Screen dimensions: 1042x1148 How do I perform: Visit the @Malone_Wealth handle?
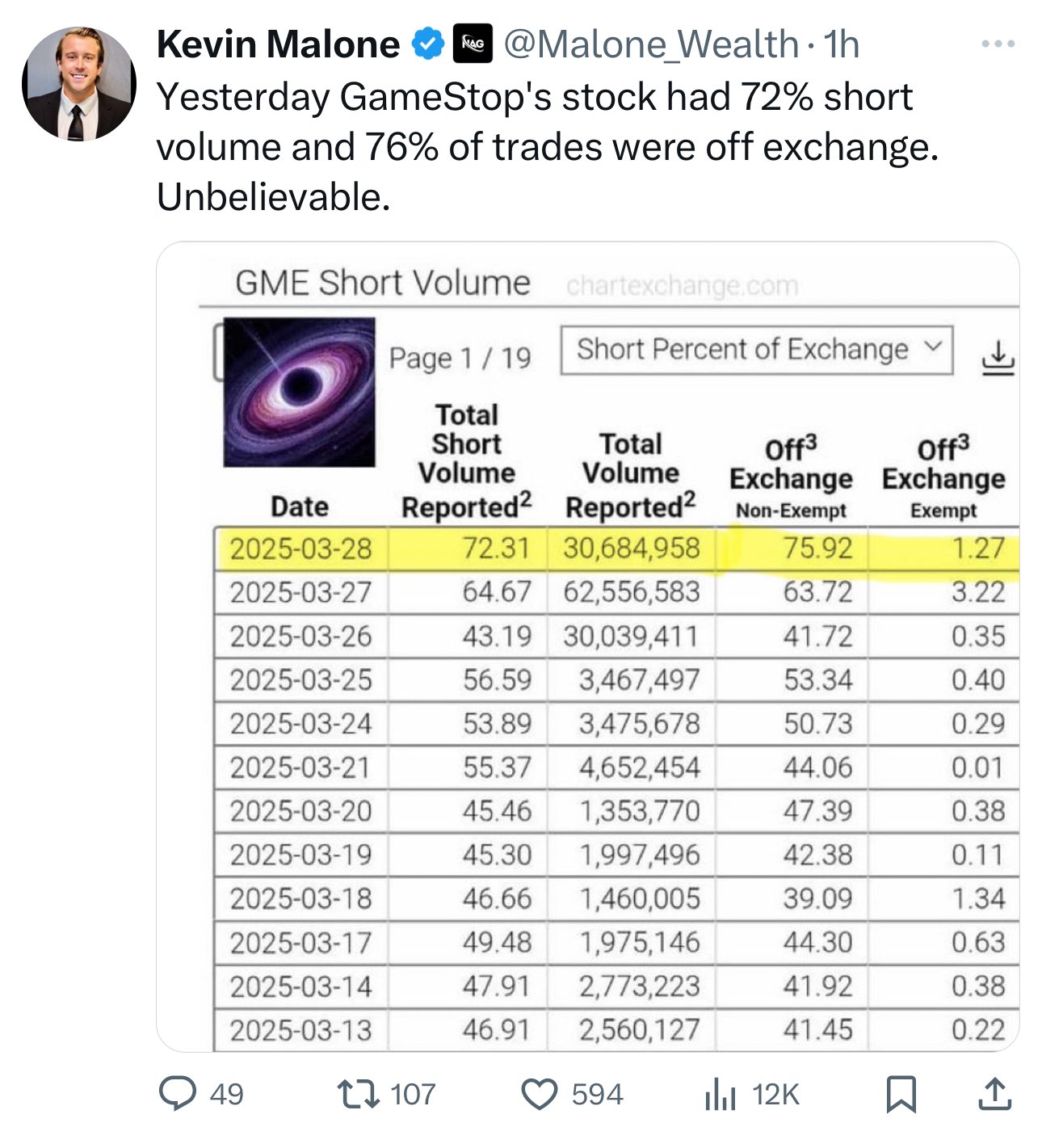tap(651, 44)
